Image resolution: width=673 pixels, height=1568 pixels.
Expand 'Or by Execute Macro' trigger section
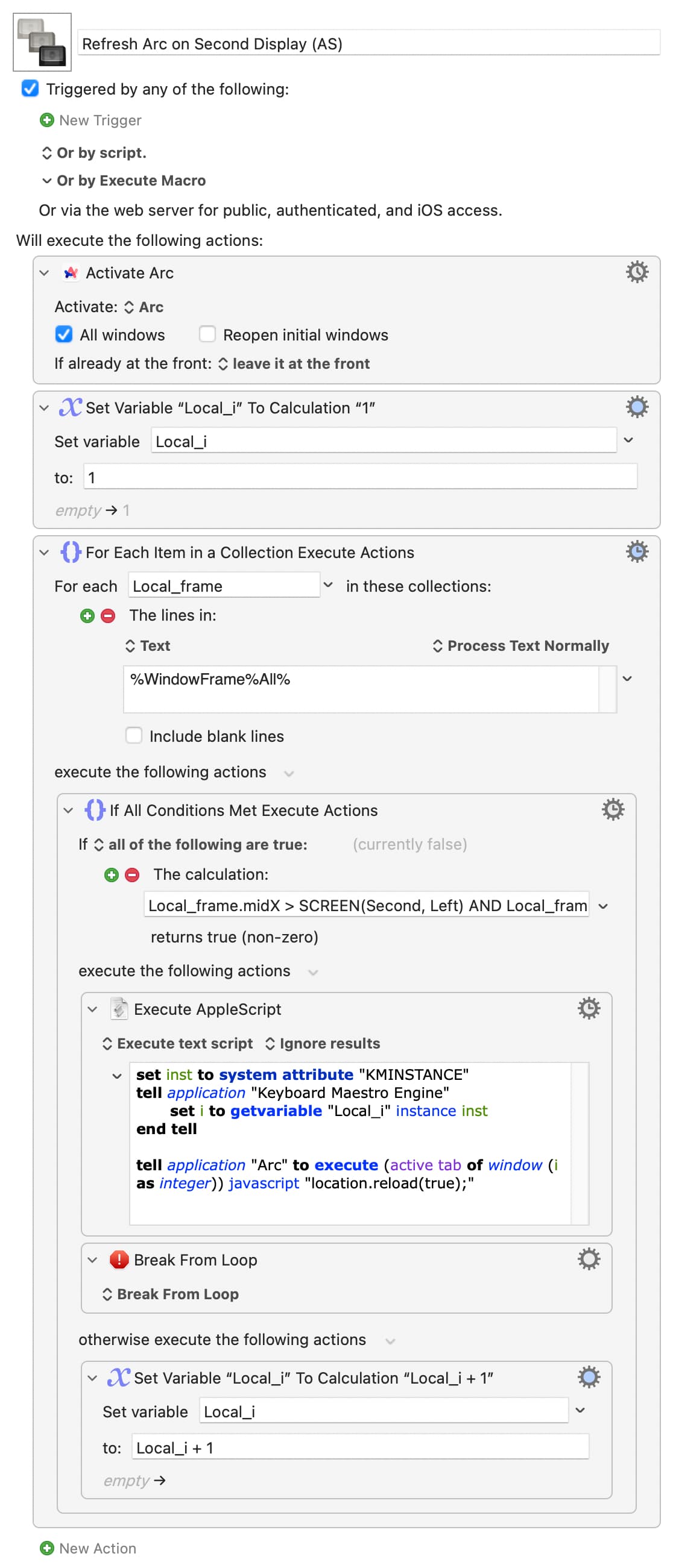pyautogui.click(x=46, y=181)
